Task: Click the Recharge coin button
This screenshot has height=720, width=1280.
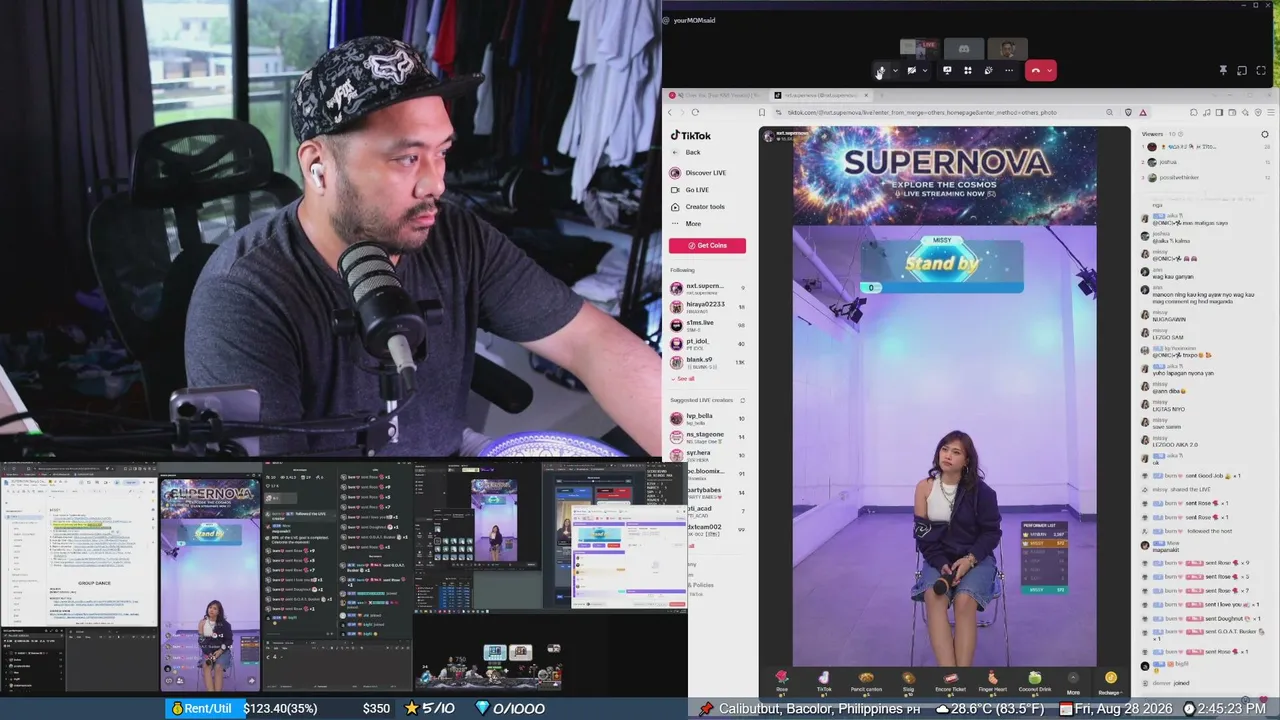Action: 1109,684
